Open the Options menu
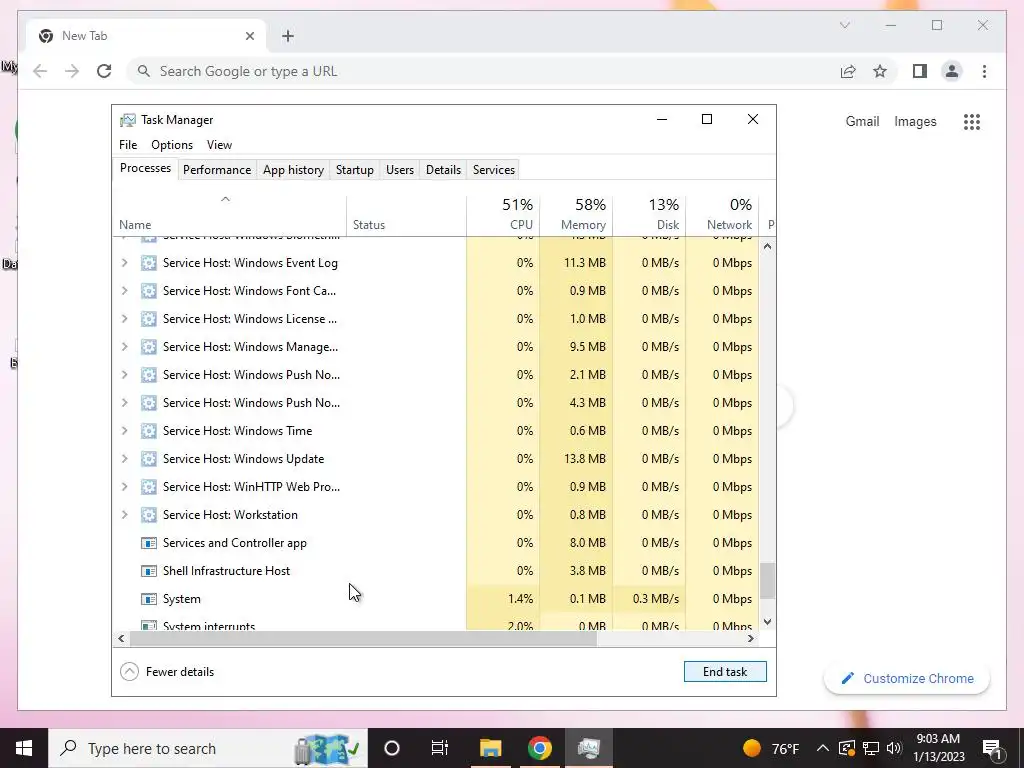 tap(172, 145)
